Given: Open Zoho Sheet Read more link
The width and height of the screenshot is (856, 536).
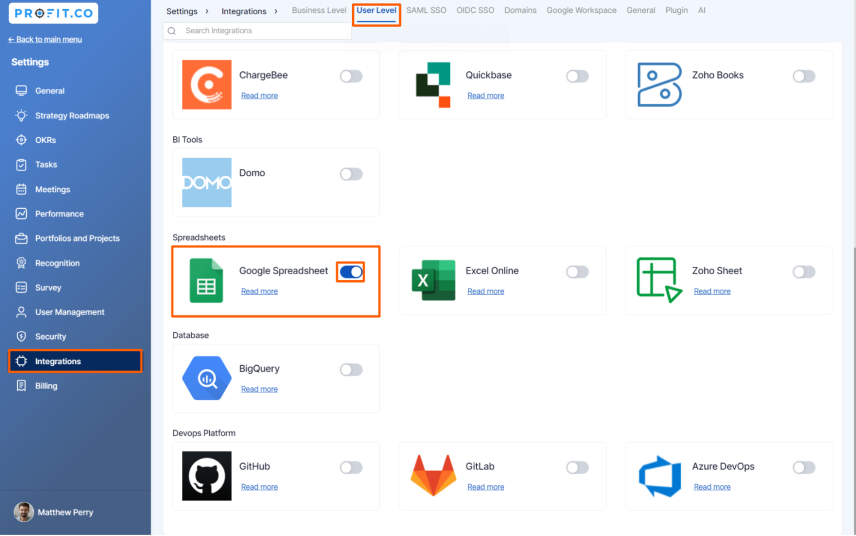Looking at the screenshot, I should (x=712, y=291).
